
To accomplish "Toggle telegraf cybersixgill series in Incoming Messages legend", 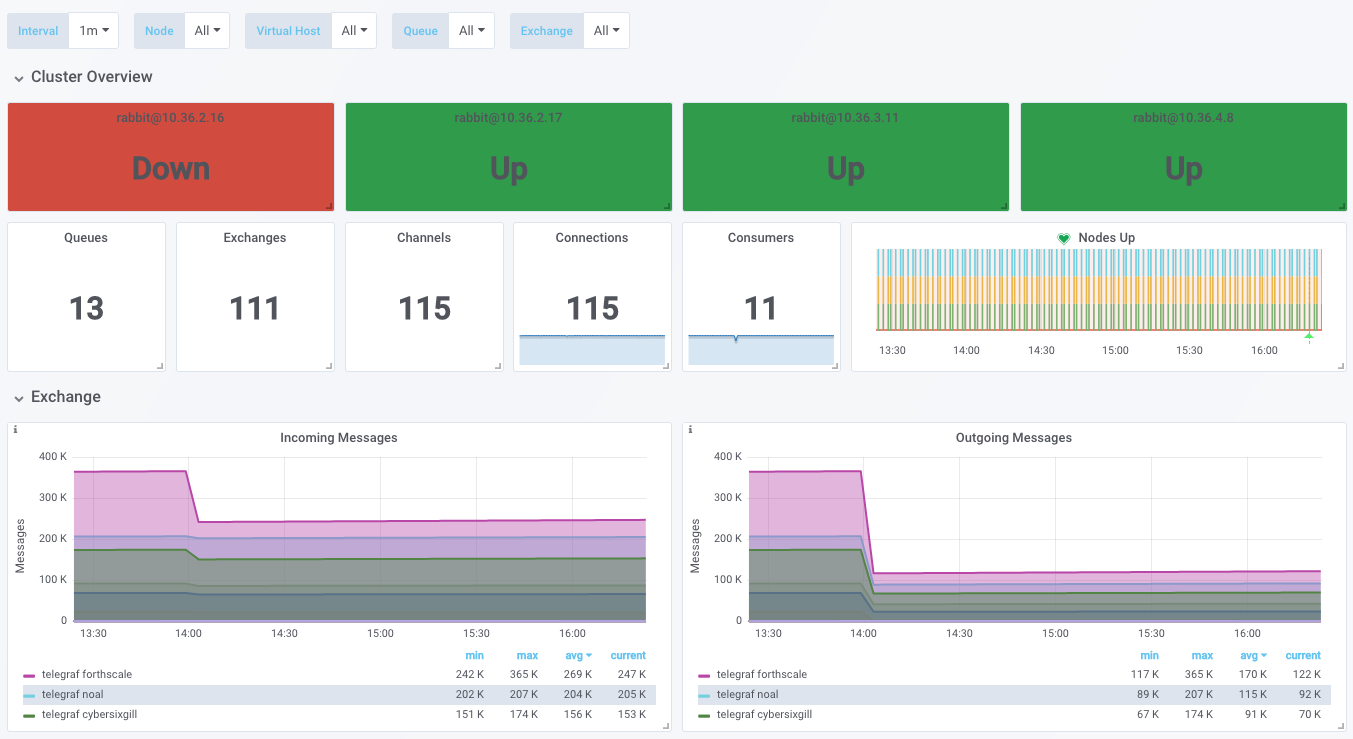I will [x=89, y=715].
